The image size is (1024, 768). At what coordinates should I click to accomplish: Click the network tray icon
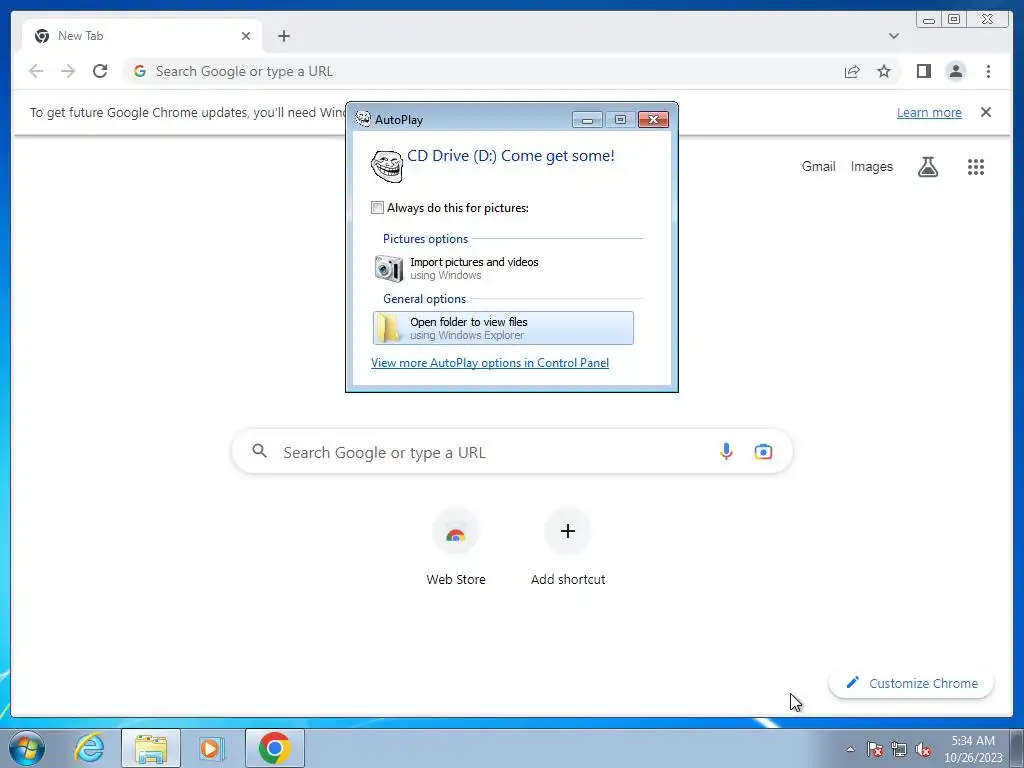coord(899,749)
